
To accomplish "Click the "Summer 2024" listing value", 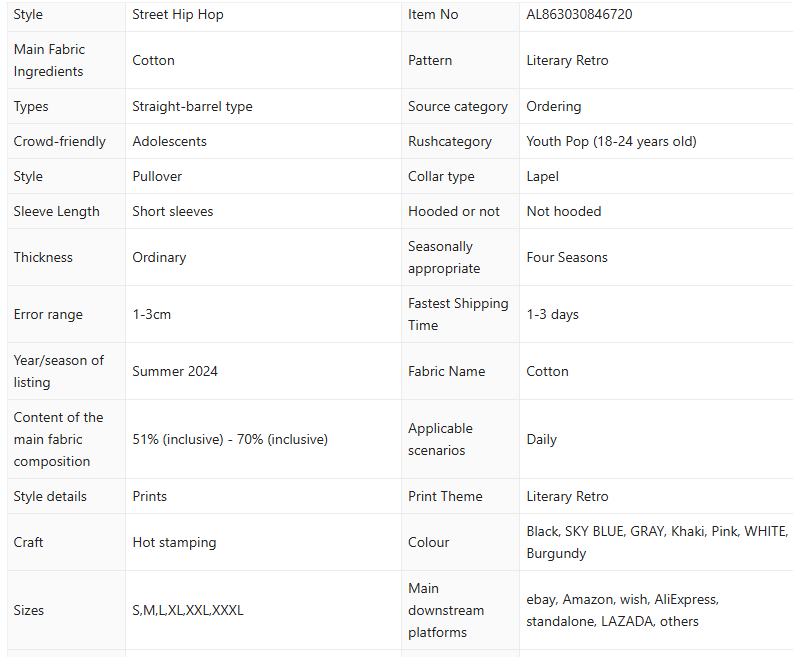I will tap(175, 371).
